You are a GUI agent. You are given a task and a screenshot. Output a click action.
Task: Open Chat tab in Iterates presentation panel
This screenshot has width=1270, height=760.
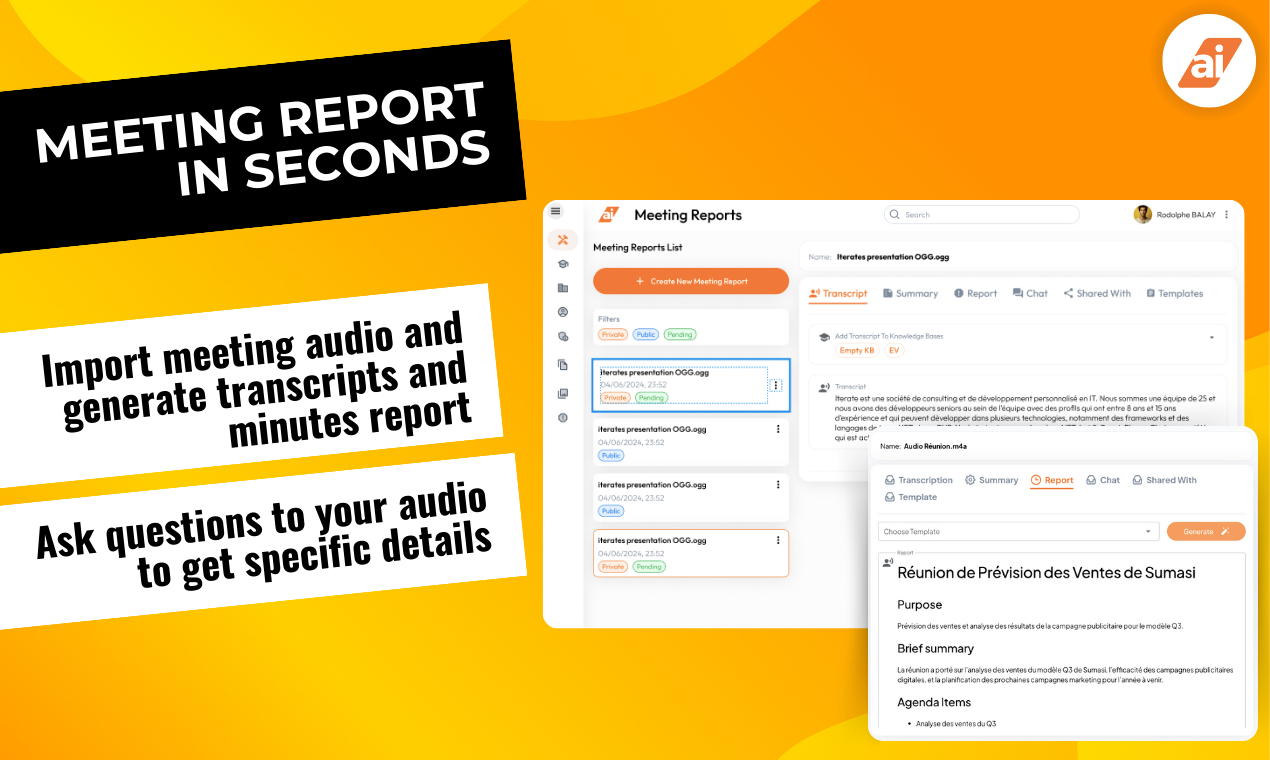click(1030, 294)
